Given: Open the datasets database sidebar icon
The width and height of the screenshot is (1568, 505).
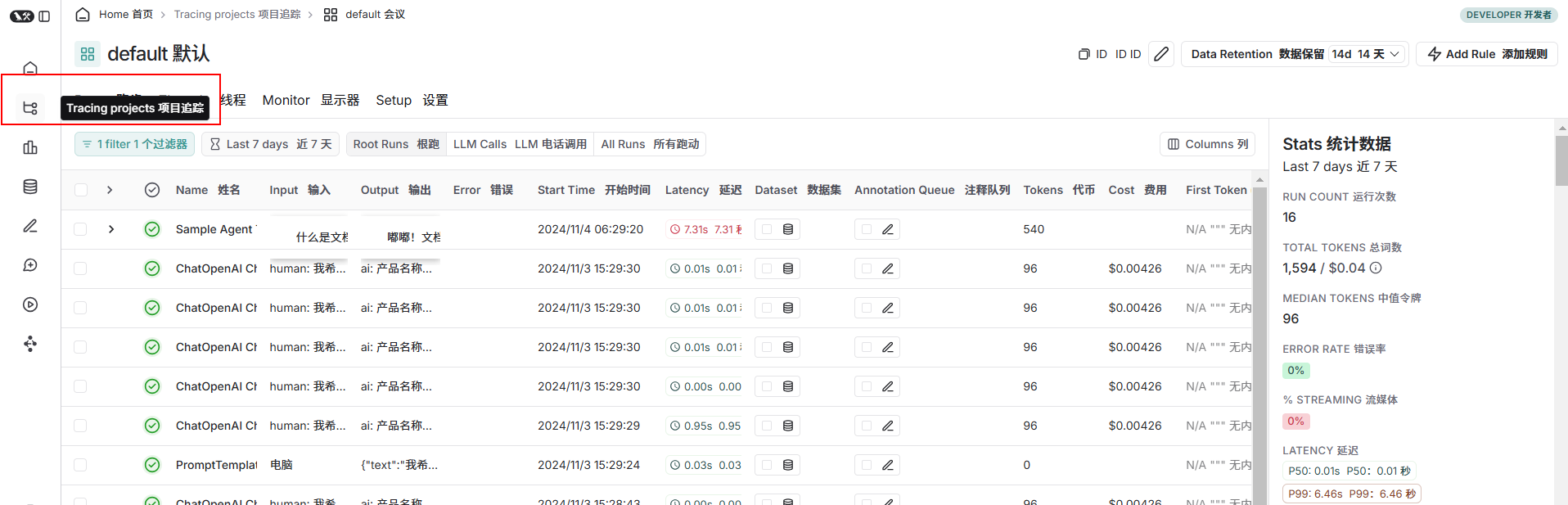Looking at the screenshot, I should point(30,187).
